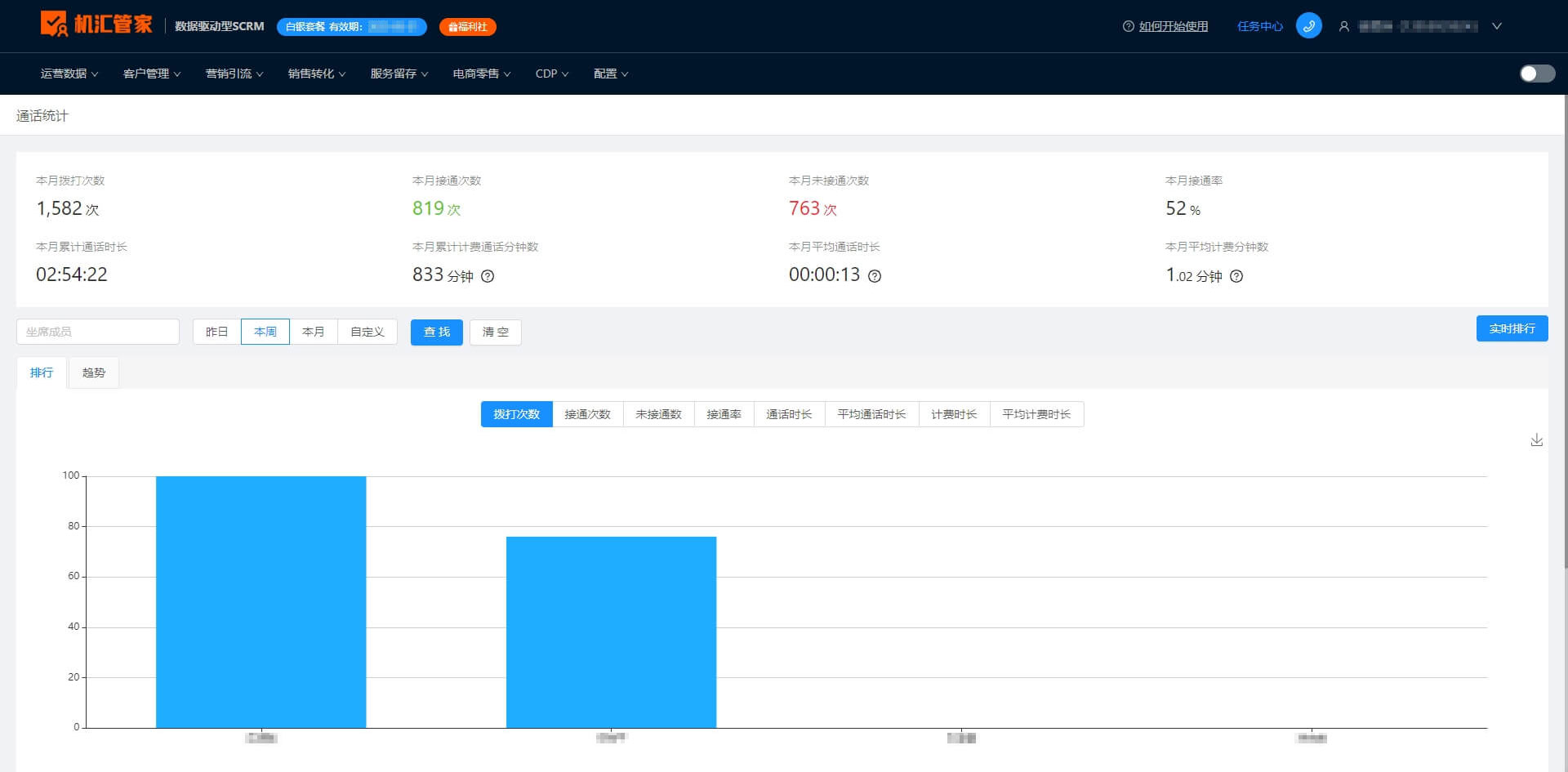
Task: Switch to the 趋势 tab
Action: pyautogui.click(x=94, y=373)
